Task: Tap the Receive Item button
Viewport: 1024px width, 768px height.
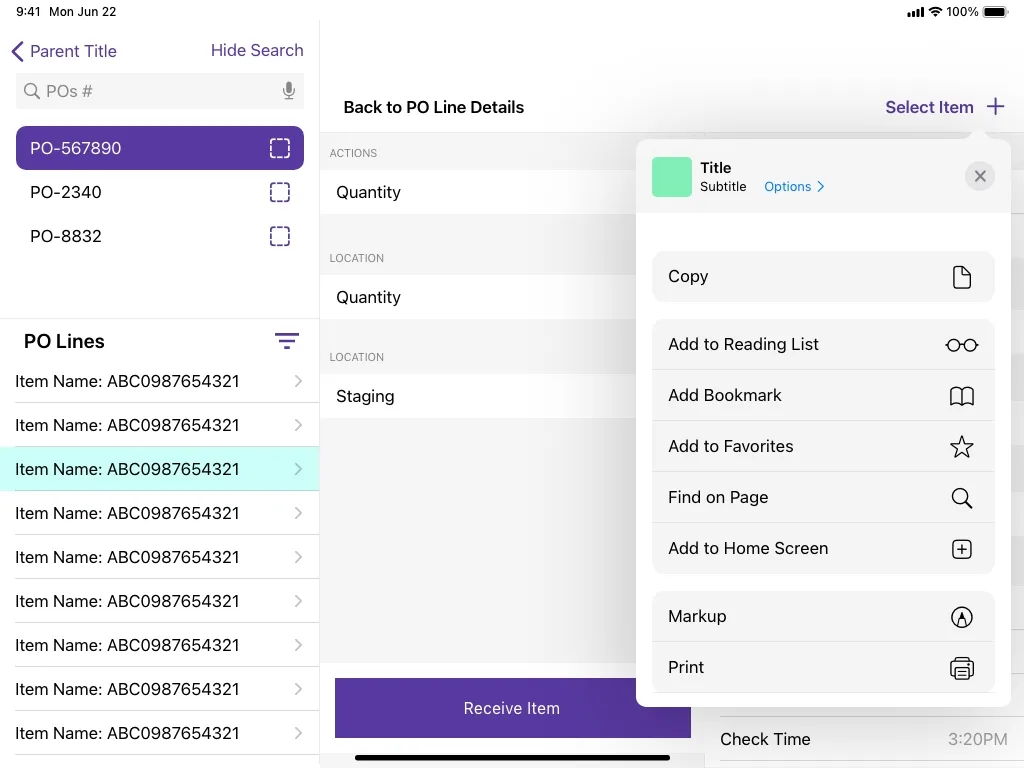Action: point(512,708)
